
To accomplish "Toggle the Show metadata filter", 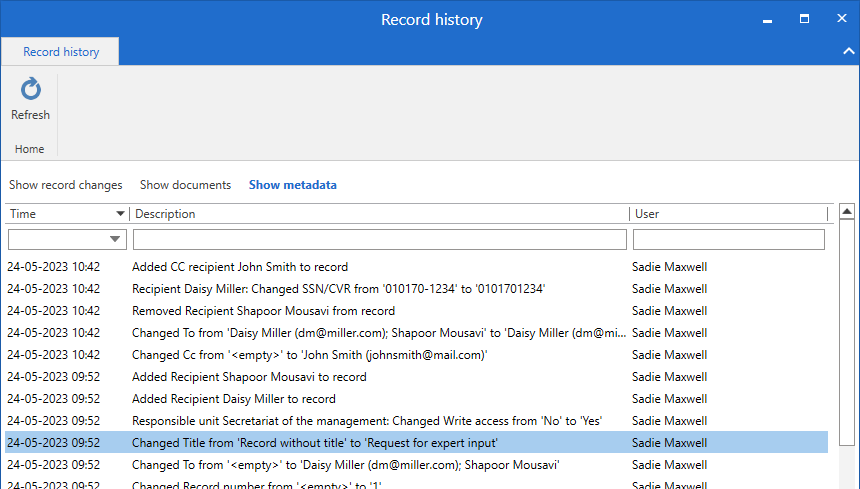I will click(292, 185).
